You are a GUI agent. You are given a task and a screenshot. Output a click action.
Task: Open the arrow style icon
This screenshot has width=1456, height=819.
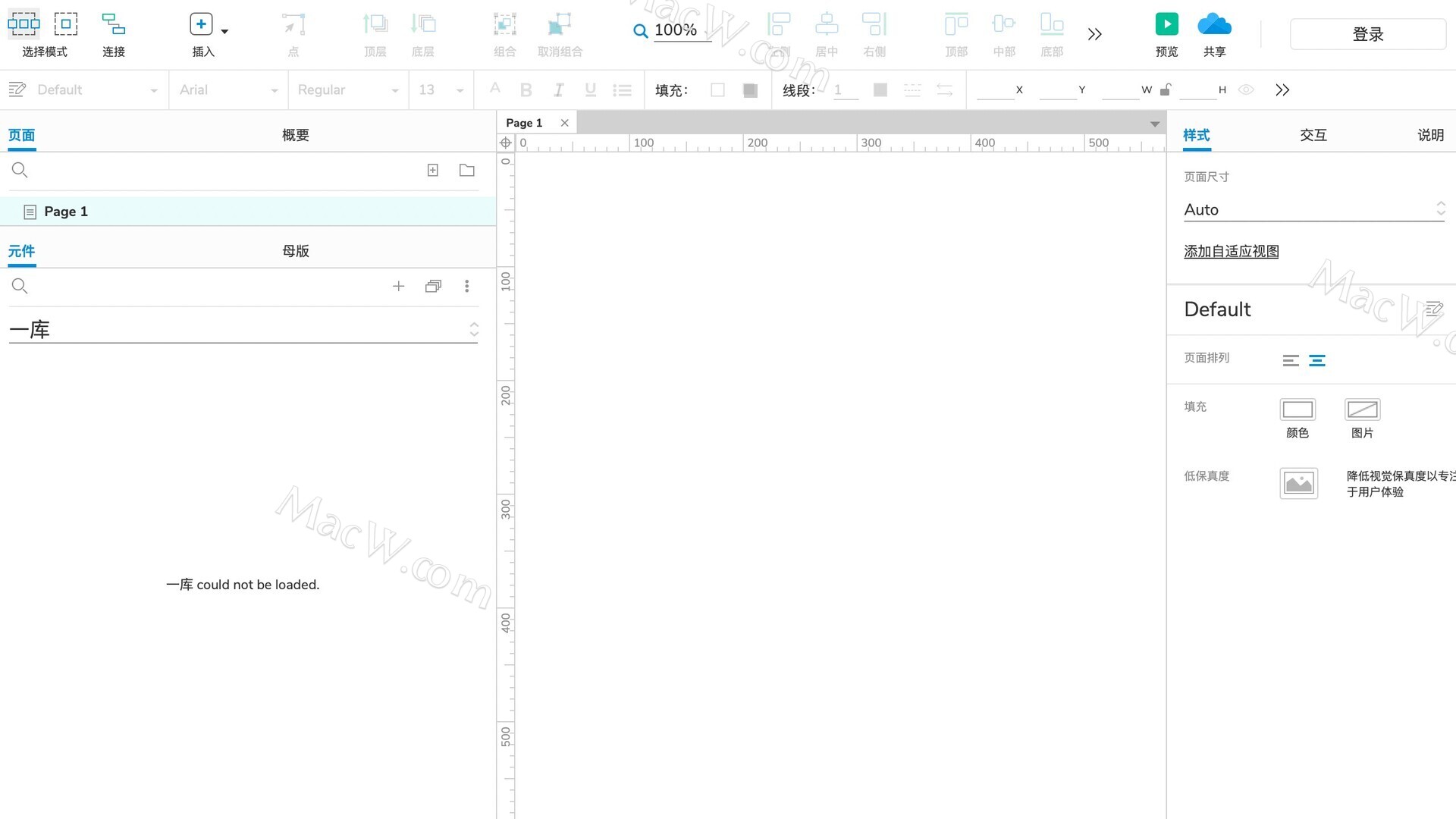(x=944, y=90)
